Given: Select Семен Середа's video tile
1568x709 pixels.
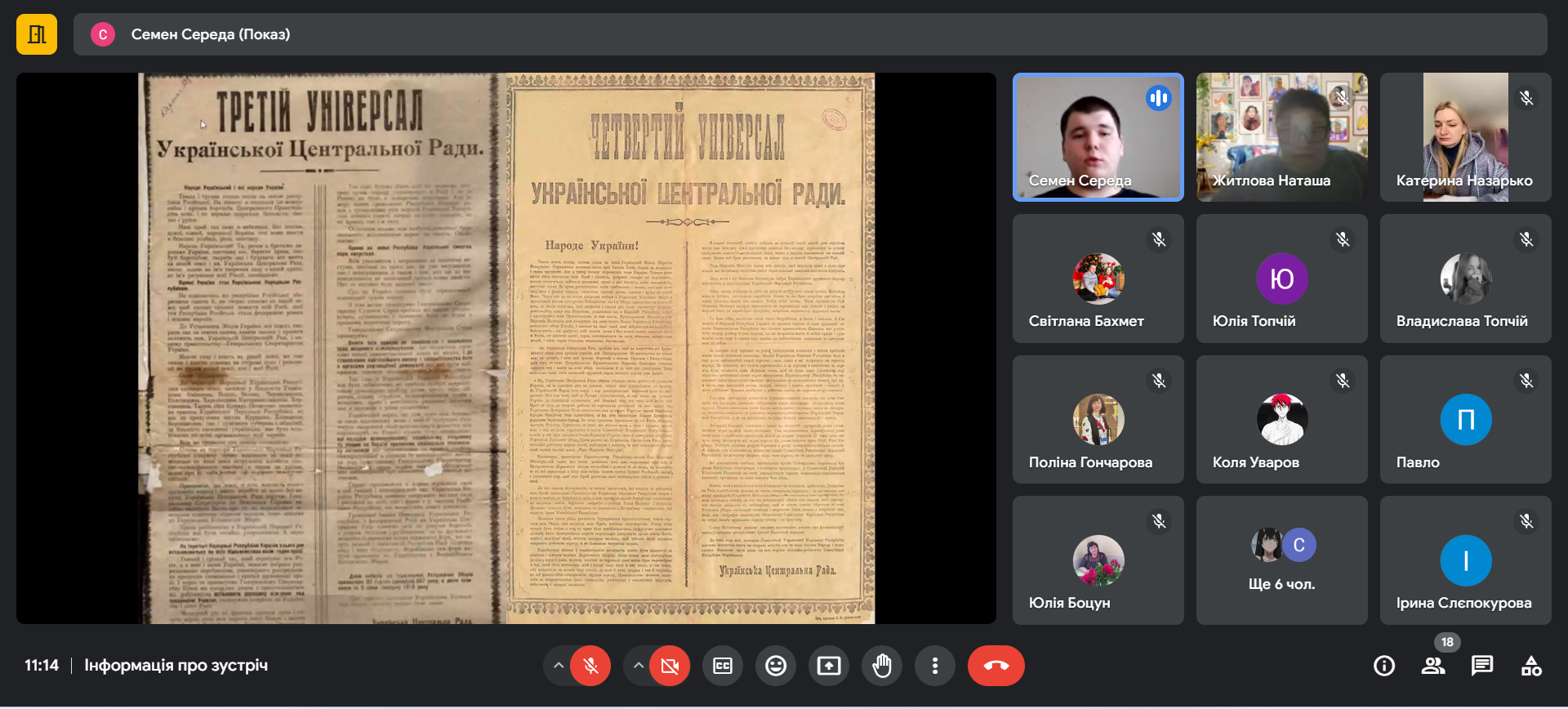Looking at the screenshot, I should (1098, 137).
